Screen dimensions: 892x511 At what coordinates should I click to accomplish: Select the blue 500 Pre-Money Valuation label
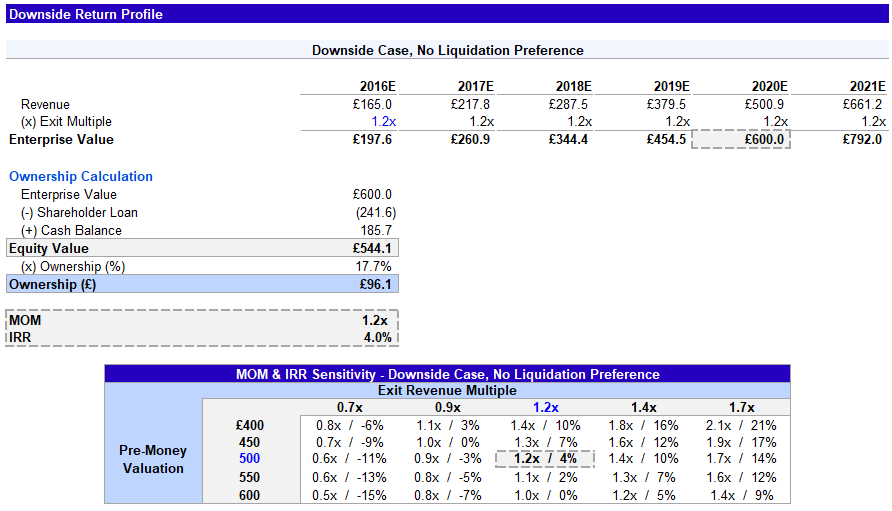coord(249,459)
